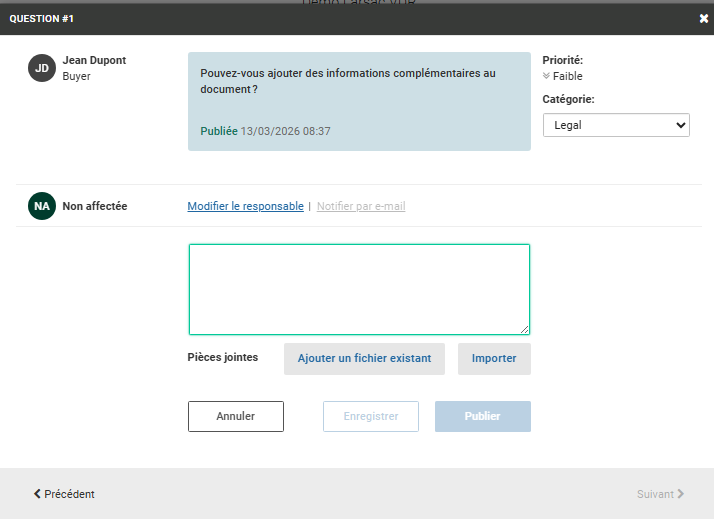The image size is (714, 519).
Task: Click the JD avatar of Jean Dupont
Action: pyautogui.click(x=42, y=68)
